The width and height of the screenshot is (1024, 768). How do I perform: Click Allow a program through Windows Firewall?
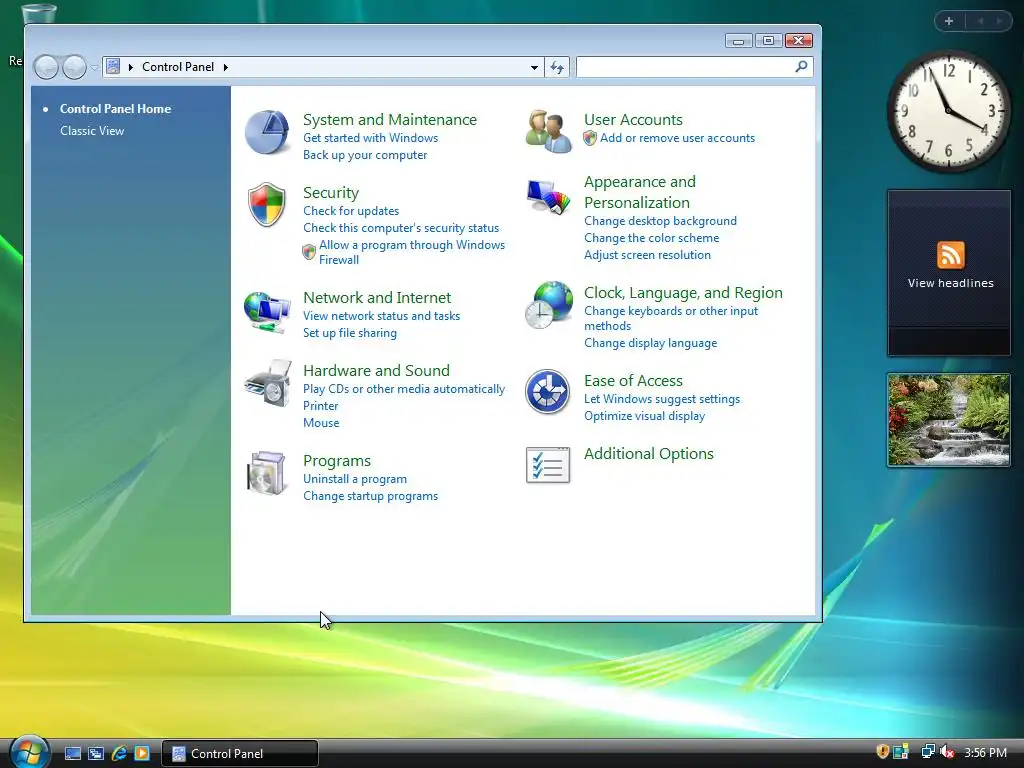point(411,252)
